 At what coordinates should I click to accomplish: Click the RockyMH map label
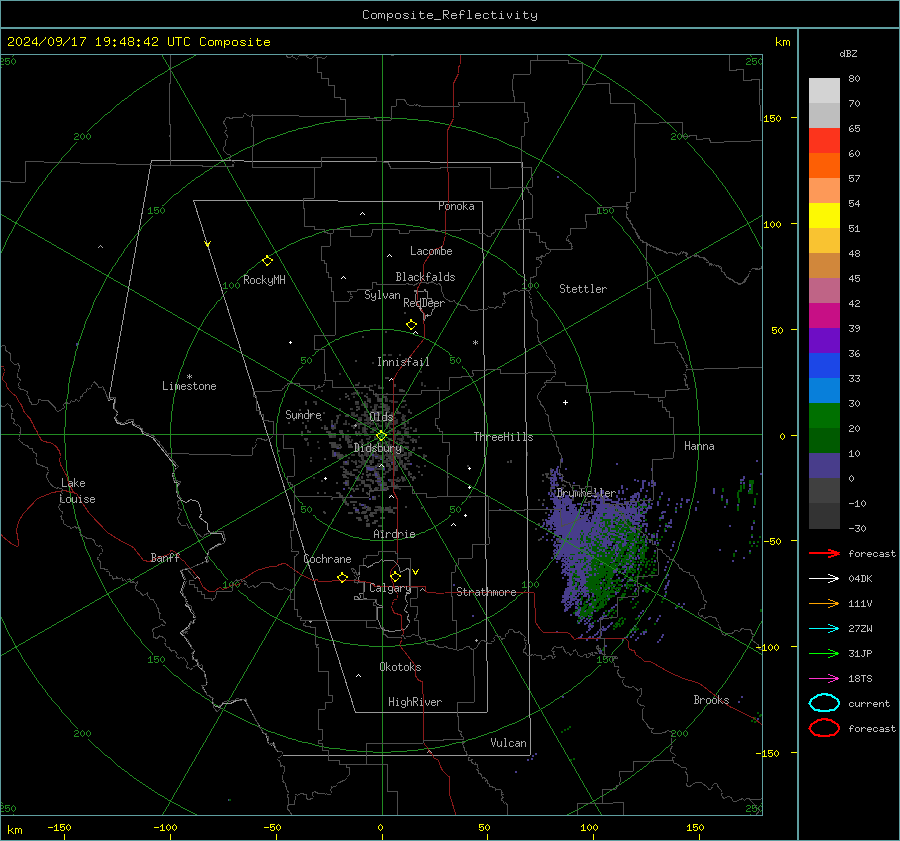tap(264, 280)
